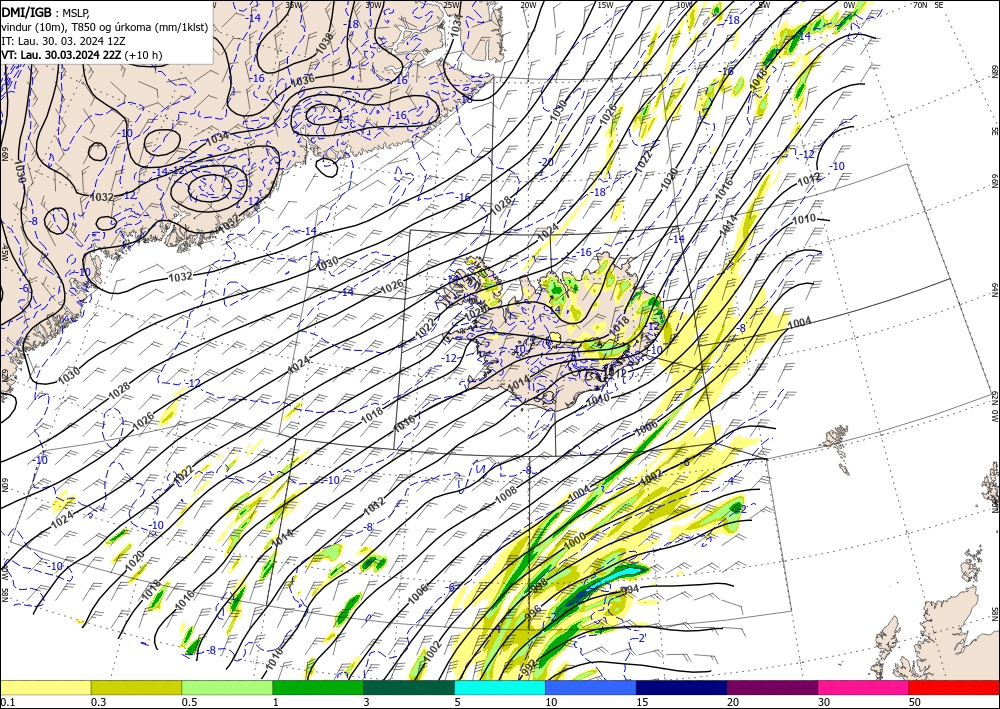Click the "998" isobar label
This screenshot has width=1000, height=709.
(539, 584)
